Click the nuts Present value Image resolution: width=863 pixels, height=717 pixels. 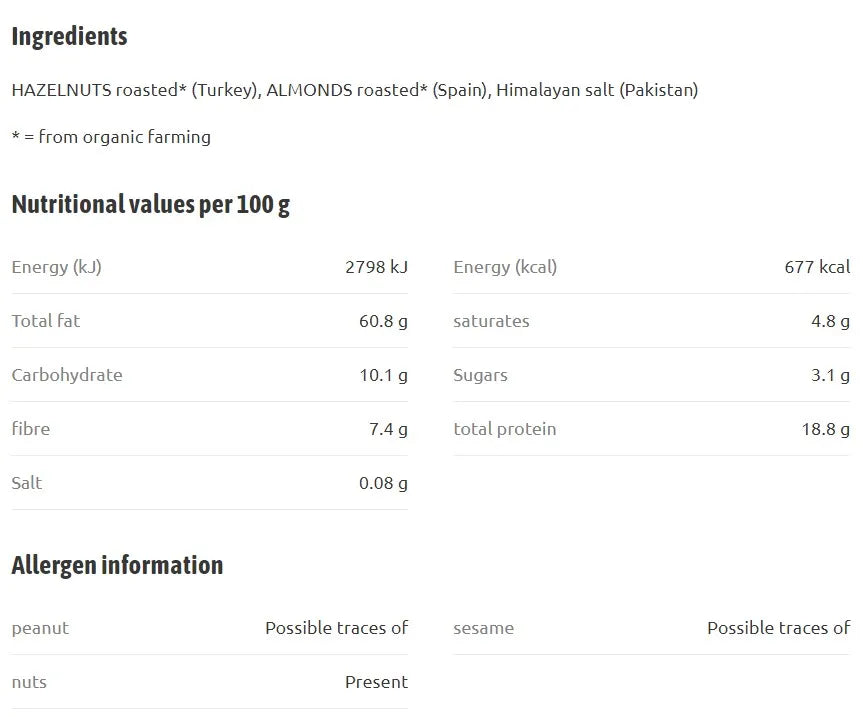pyautogui.click(x=376, y=682)
